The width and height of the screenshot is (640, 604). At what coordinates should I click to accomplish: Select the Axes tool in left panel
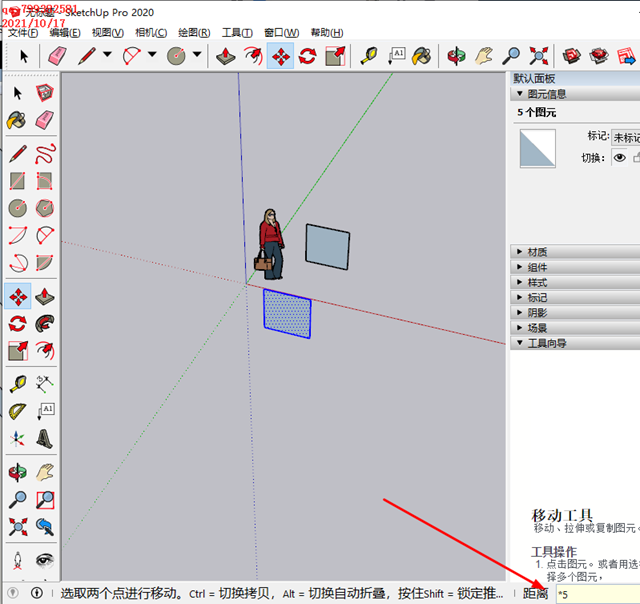coord(17,439)
